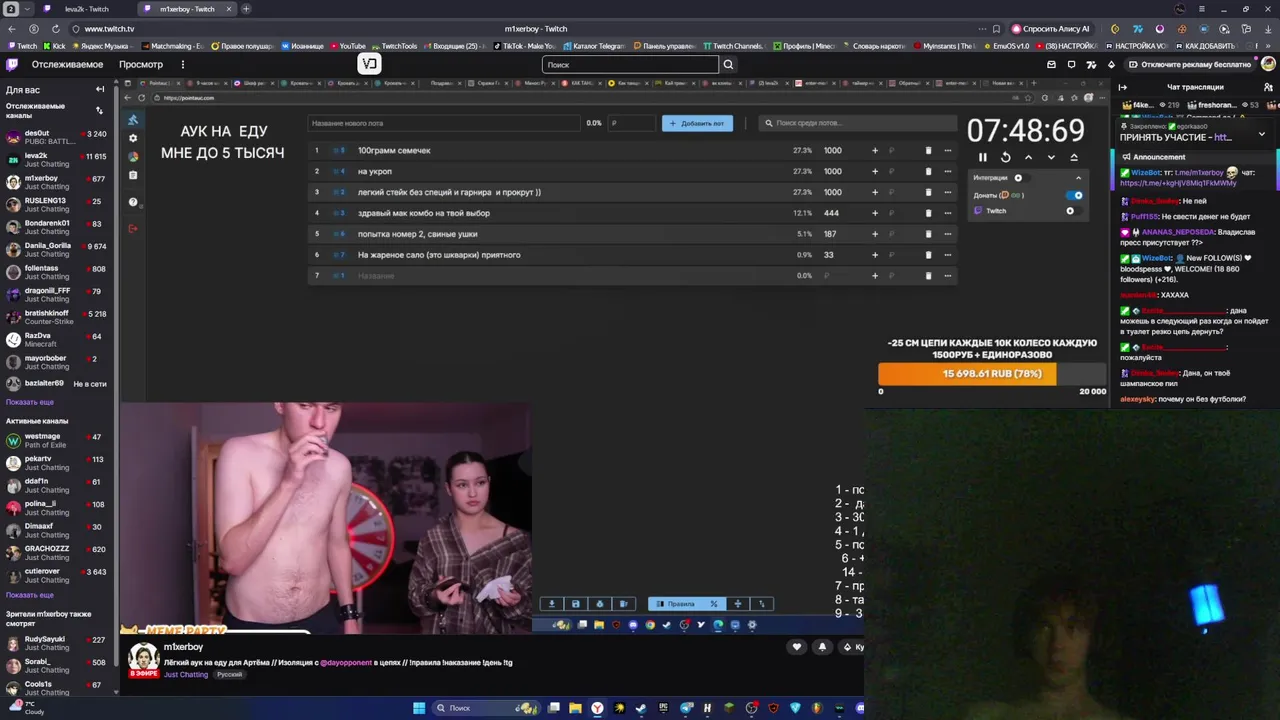The height and width of the screenshot is (720, 1280).
Task: Open Просмотр in Twitch navigation
Action: tap(141, 64)
